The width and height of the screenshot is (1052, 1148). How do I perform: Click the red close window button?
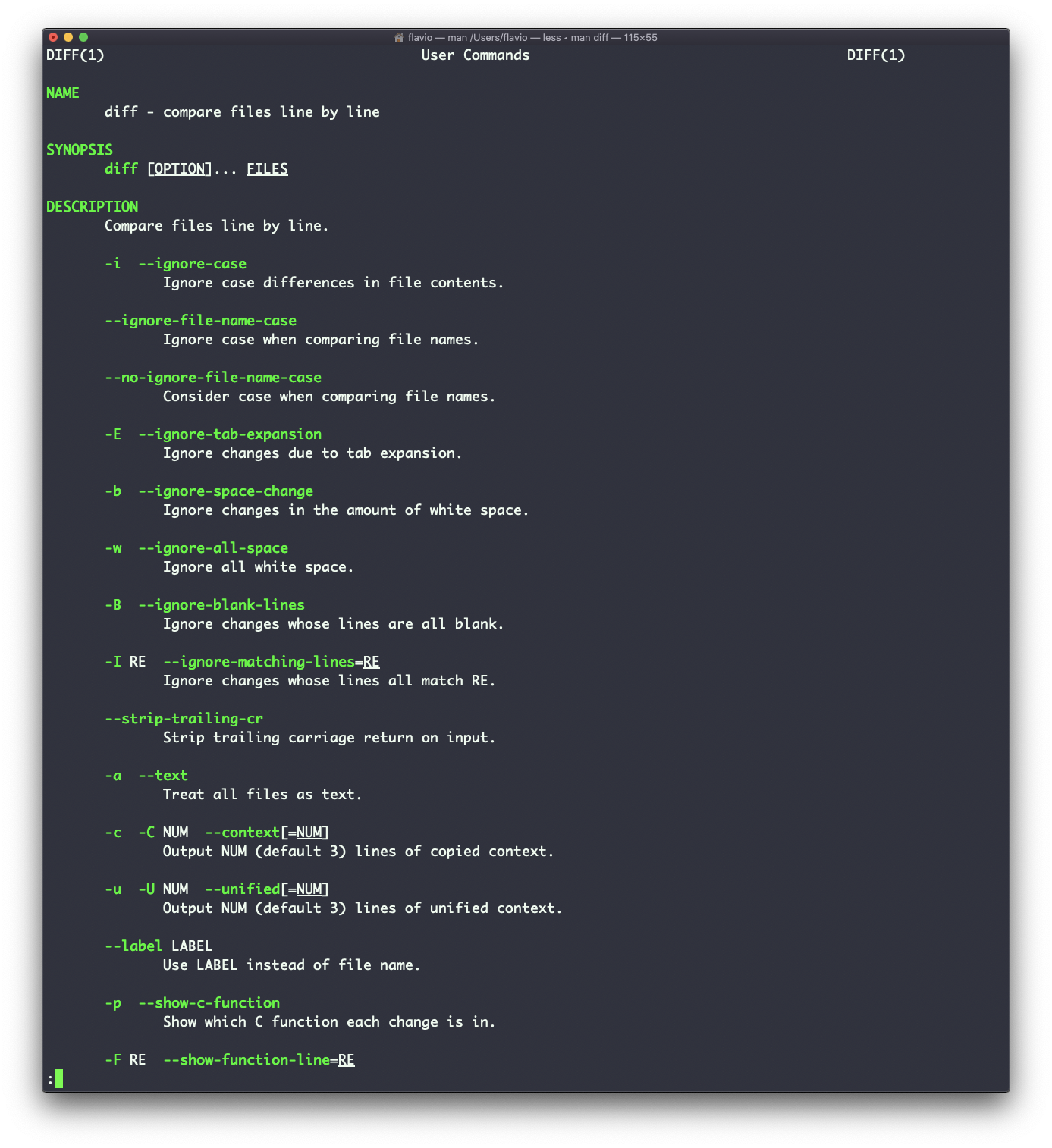[x=53, y=37]
